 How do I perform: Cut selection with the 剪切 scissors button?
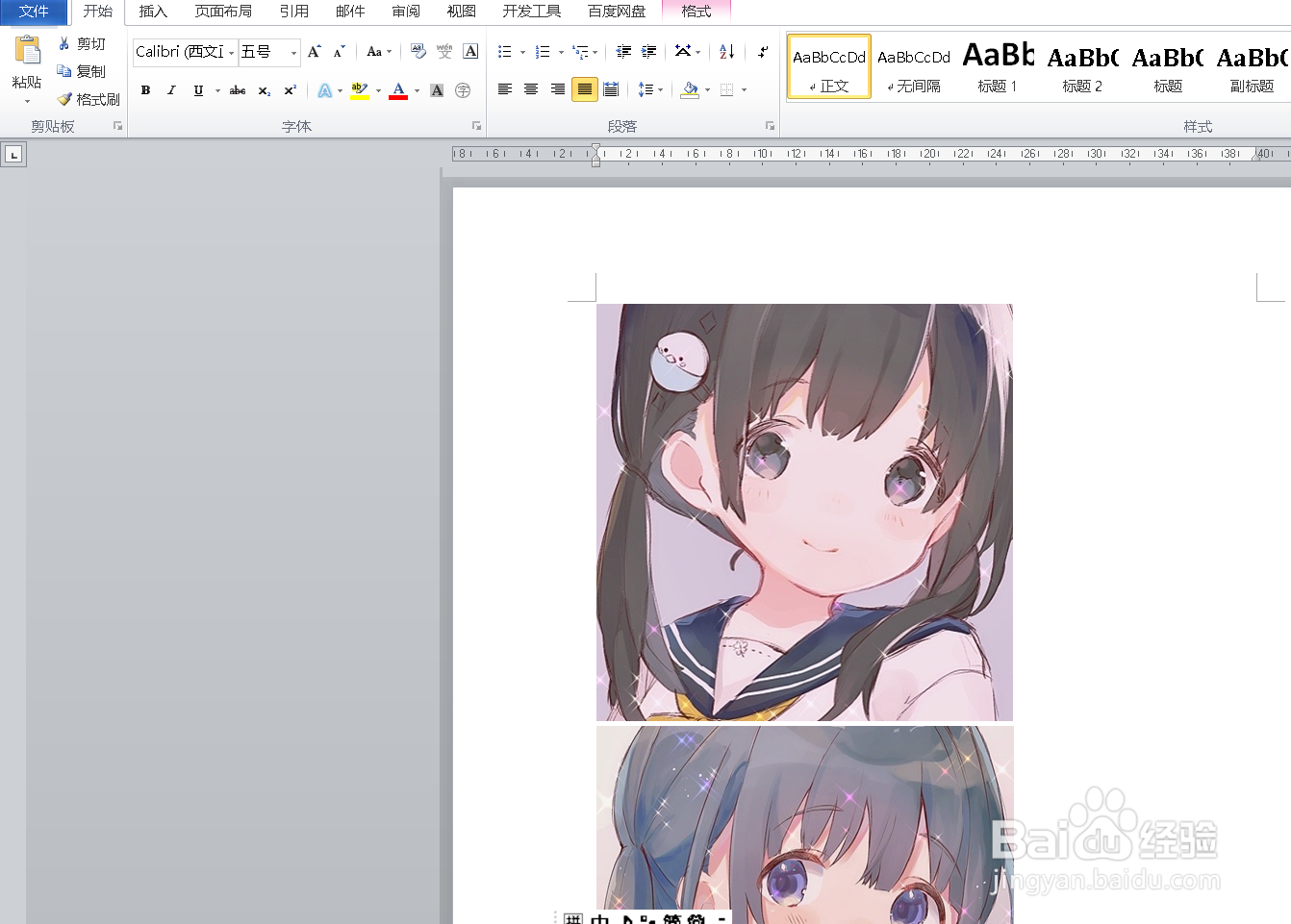pyautogui.click(x=81, y=44)
